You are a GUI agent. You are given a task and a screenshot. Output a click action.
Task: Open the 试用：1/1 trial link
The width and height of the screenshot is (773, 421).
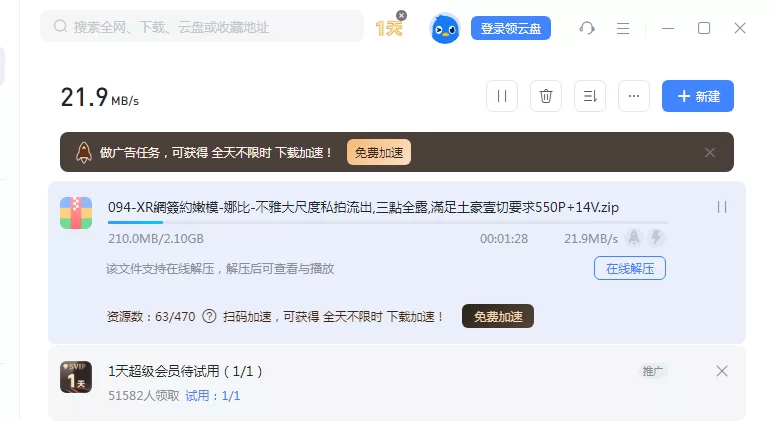click(212, 395)
